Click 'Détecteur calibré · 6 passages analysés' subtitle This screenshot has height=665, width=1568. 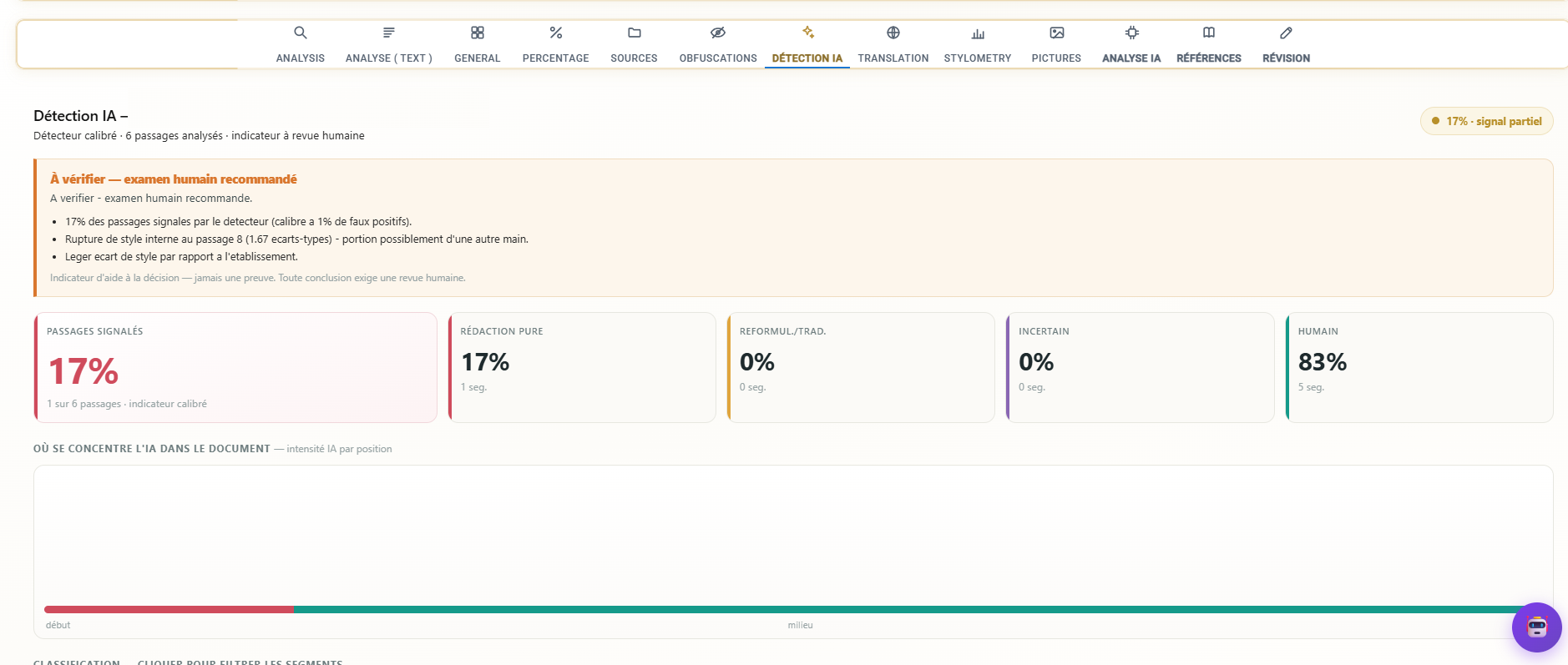(199, 136)
